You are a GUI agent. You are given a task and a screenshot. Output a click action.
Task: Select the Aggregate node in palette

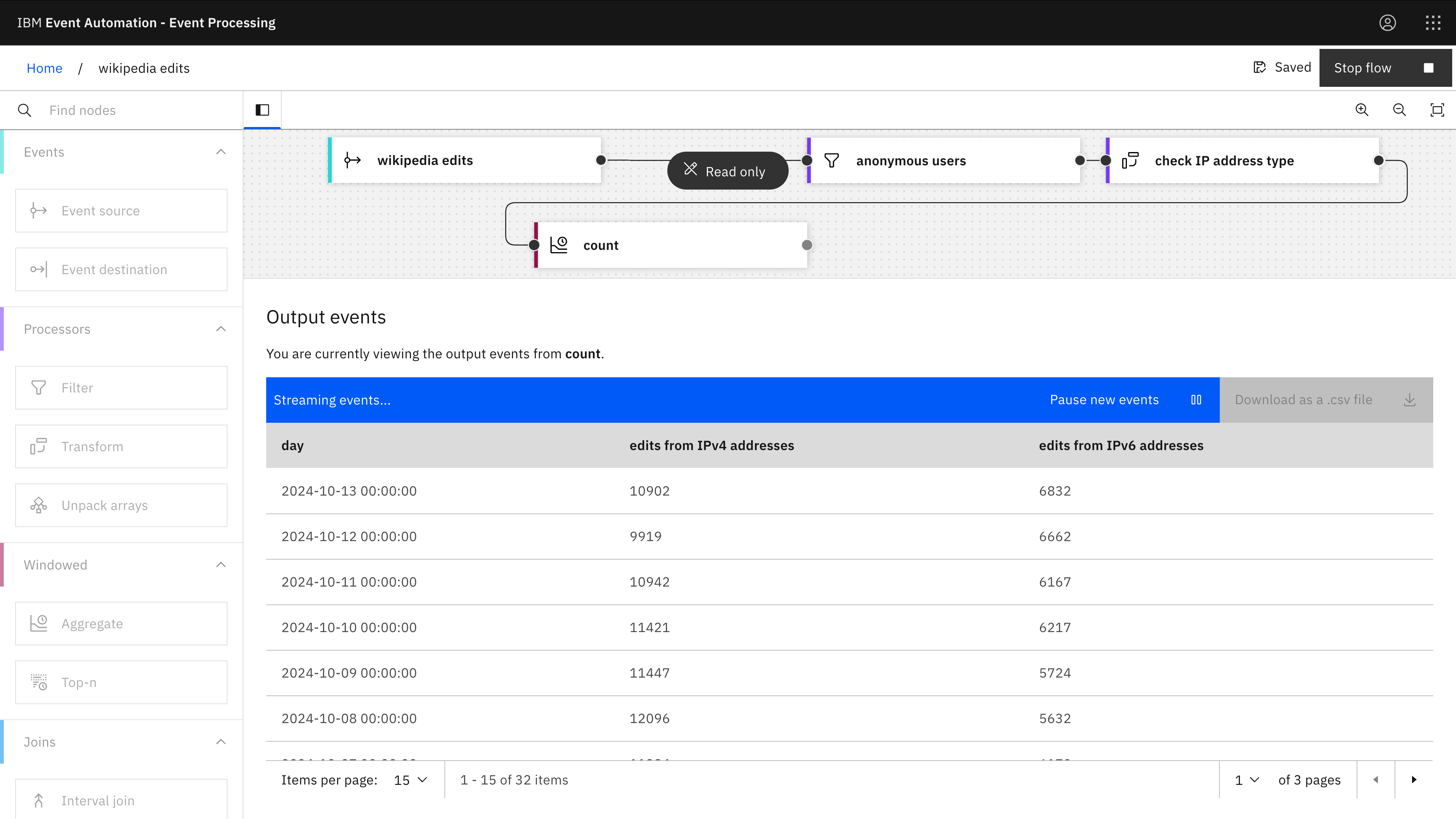tap(121, 623)
